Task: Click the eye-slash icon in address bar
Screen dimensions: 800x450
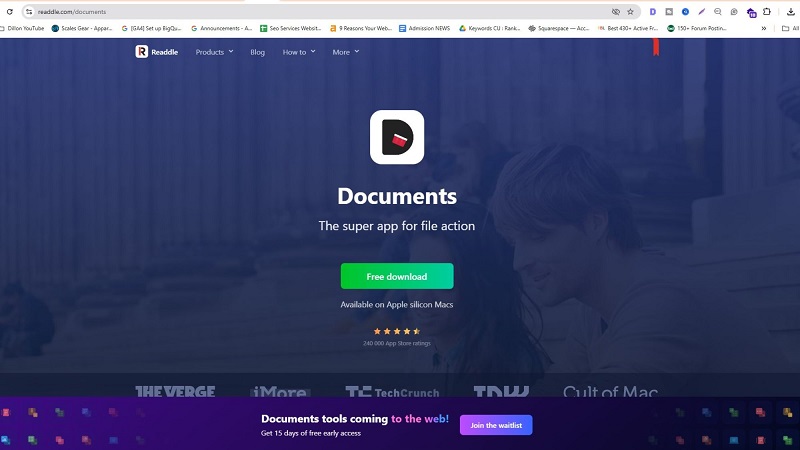Action: pos(615,12)
